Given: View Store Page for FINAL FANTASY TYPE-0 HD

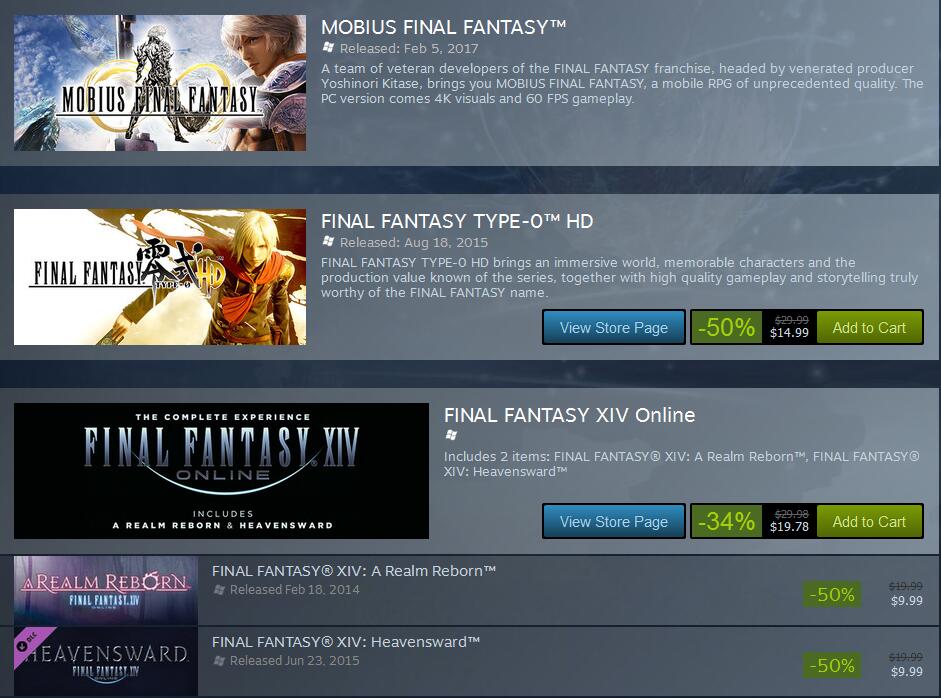Looking at the screenshot, I should [613, 328].
